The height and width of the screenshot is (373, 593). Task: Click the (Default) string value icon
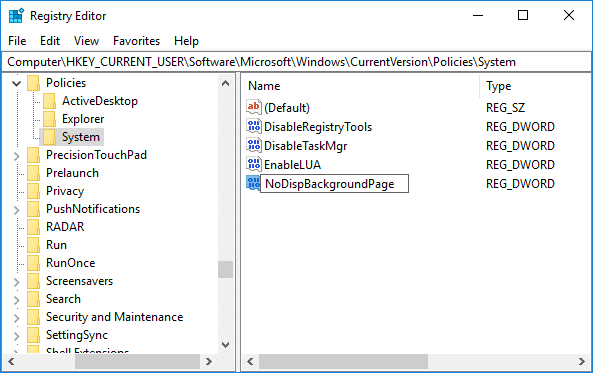point(253,107)
